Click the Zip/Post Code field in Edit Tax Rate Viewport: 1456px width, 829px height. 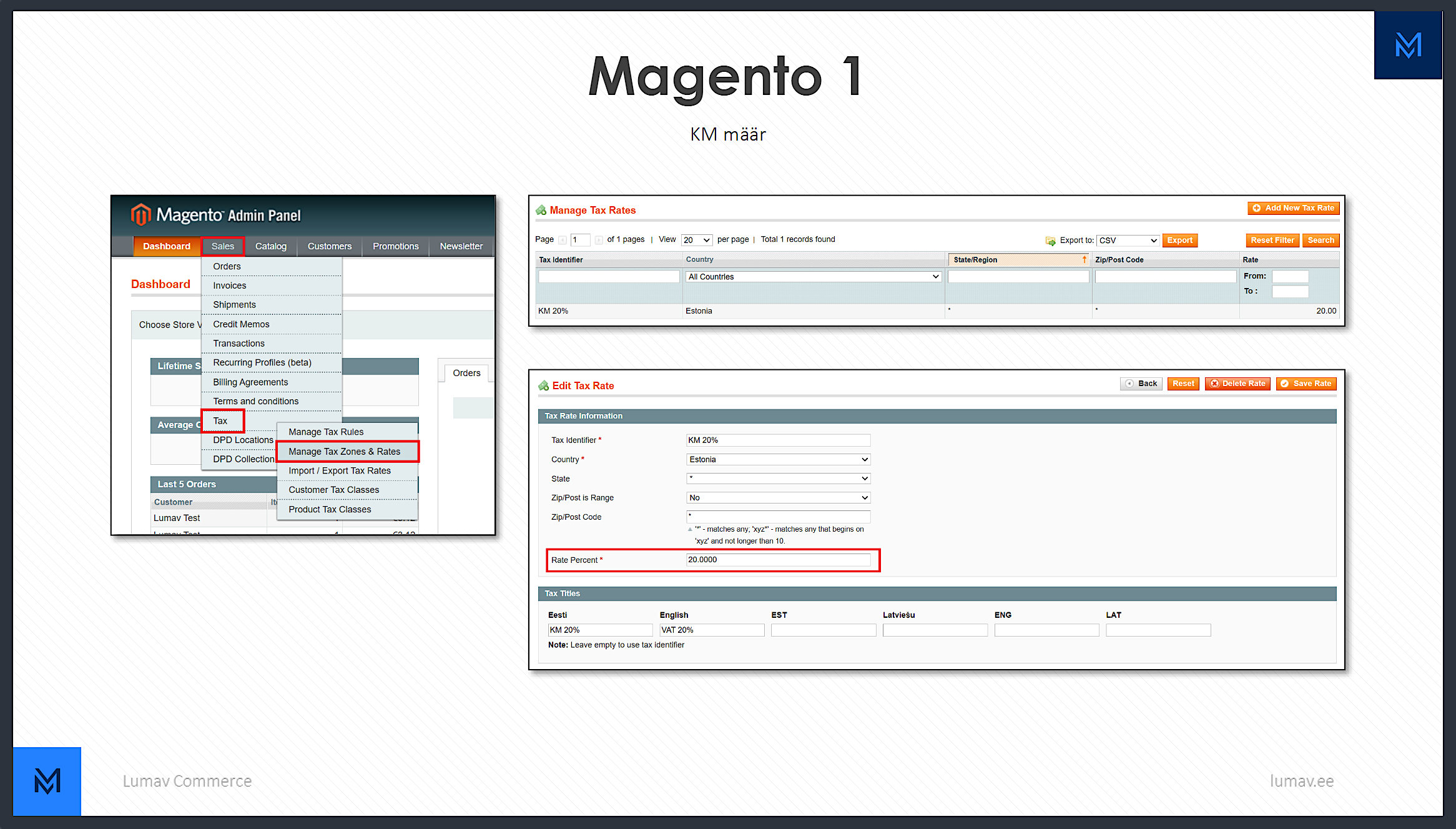coord(778,517)
